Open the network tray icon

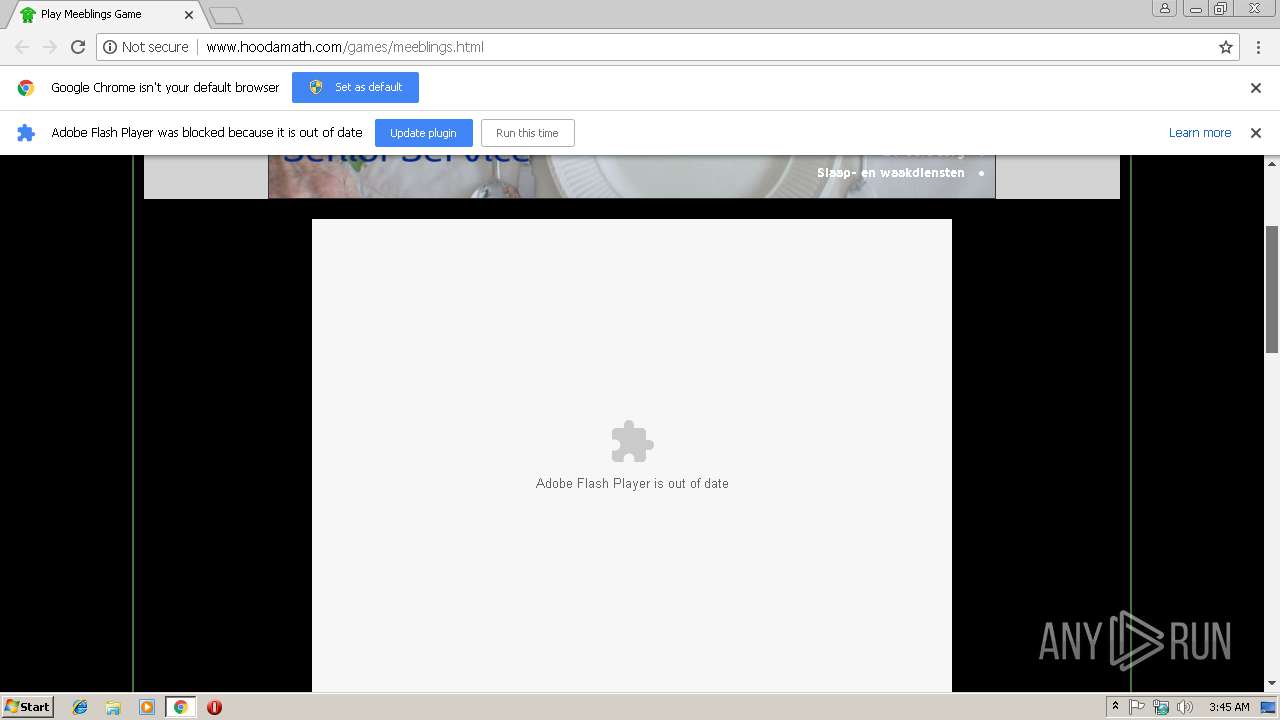pos(1161,707)
